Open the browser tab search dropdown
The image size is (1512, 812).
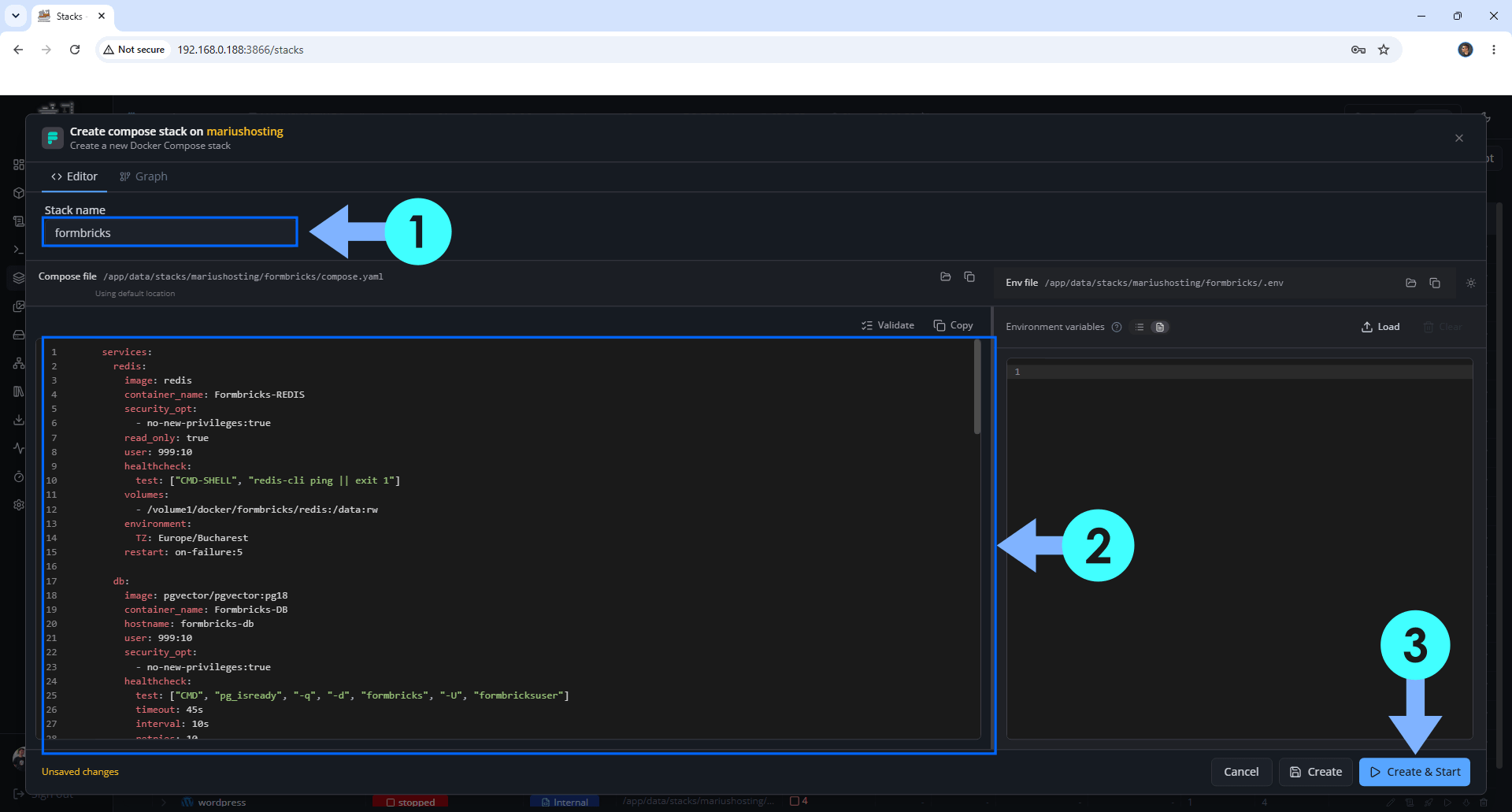16,16
